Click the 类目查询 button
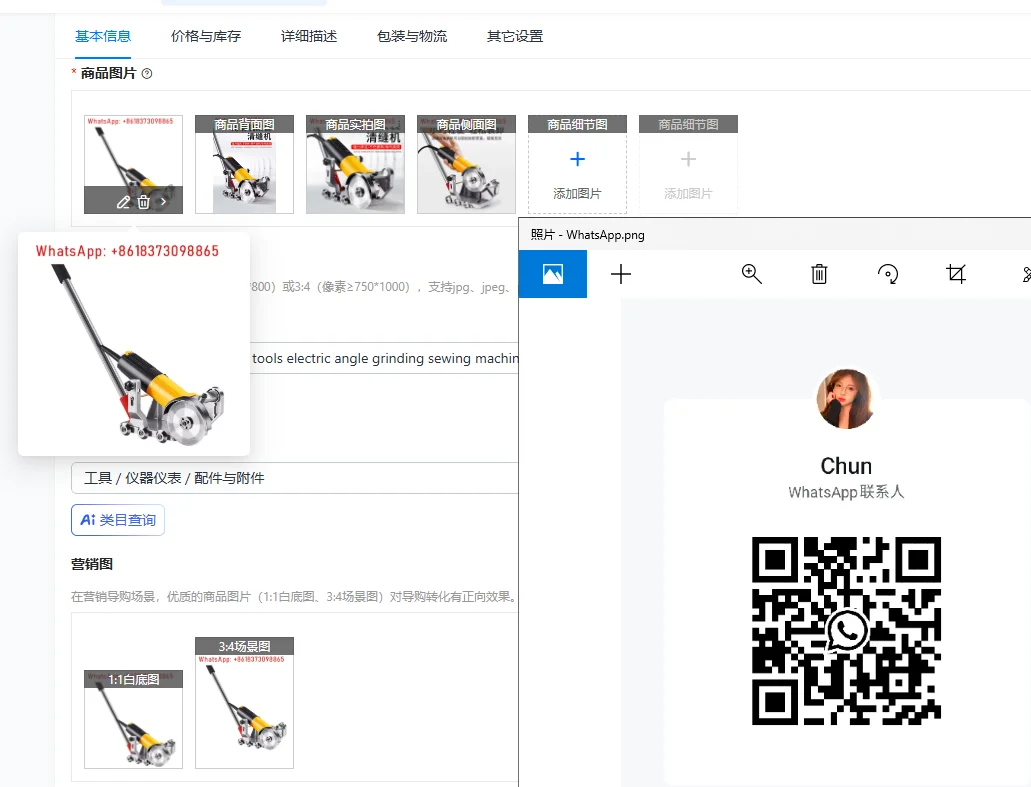This screenshot has width=1031, height=787. click(x=117, y=519)
